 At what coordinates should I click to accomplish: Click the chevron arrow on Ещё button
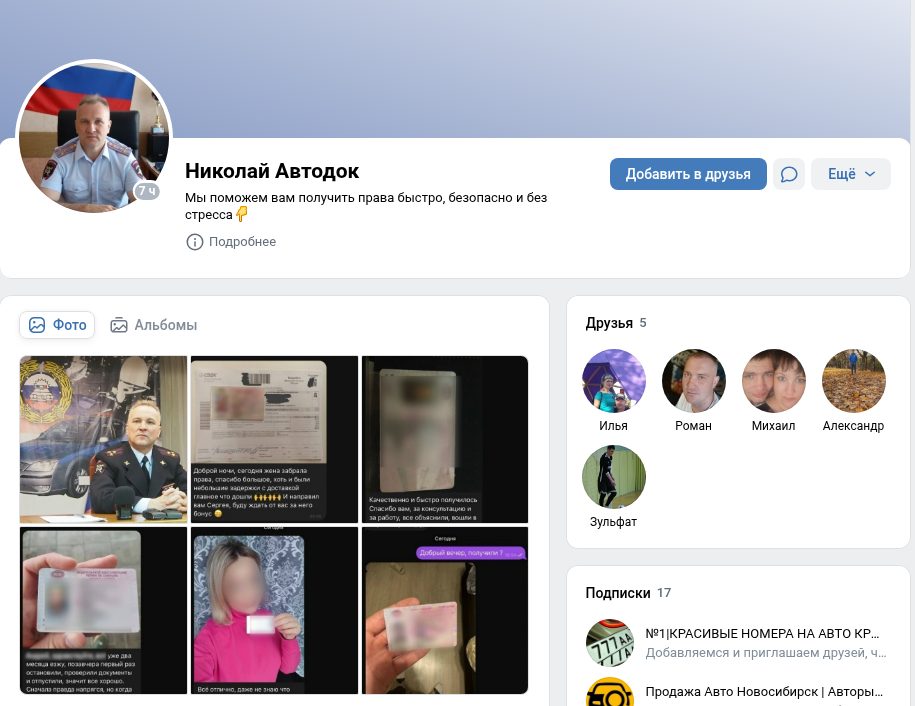870,174
